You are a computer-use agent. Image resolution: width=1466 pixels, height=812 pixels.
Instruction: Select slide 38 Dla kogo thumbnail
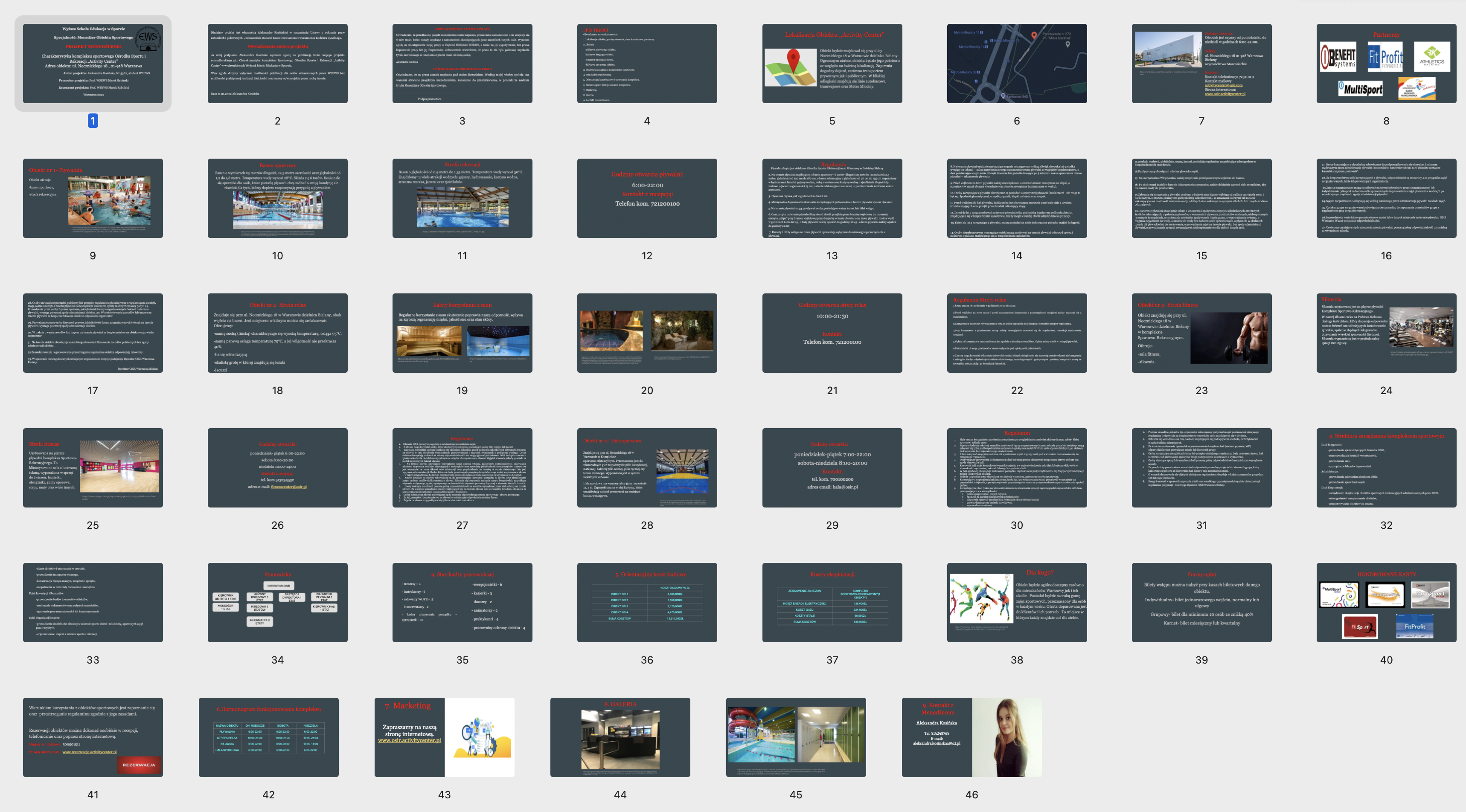[1016, 603]
